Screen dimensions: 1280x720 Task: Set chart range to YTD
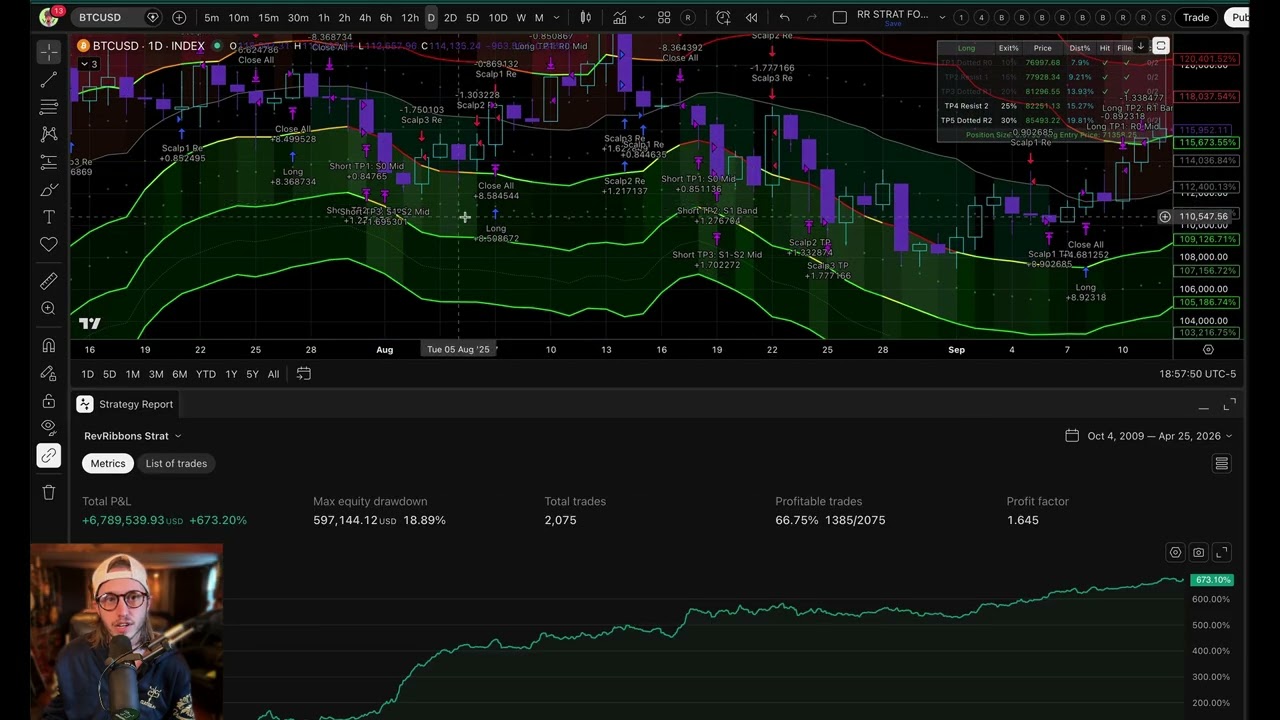click(x=205, y=374)
